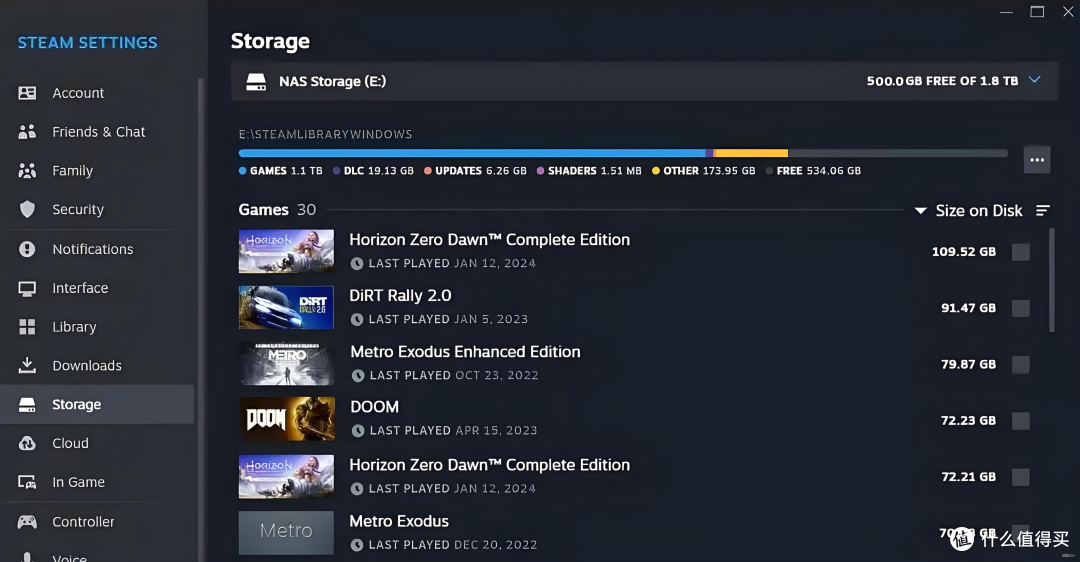
Task: Open Cloud settings
Action: (97, 444)
